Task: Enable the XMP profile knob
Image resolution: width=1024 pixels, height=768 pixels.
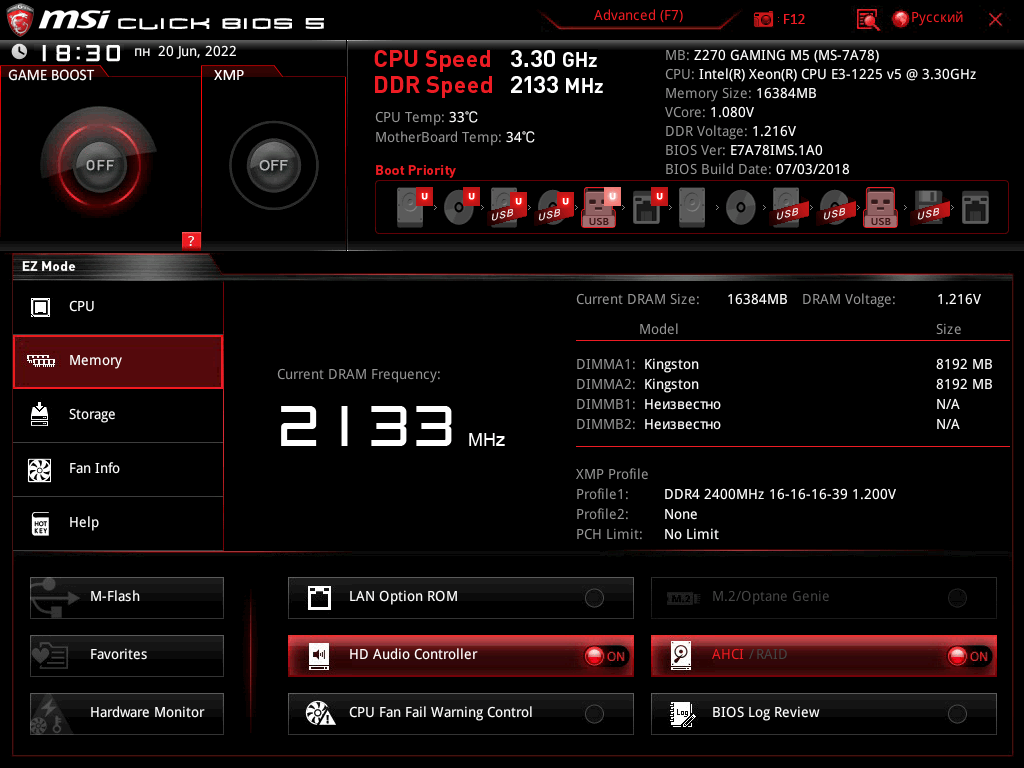Action: tap(274, 165)
